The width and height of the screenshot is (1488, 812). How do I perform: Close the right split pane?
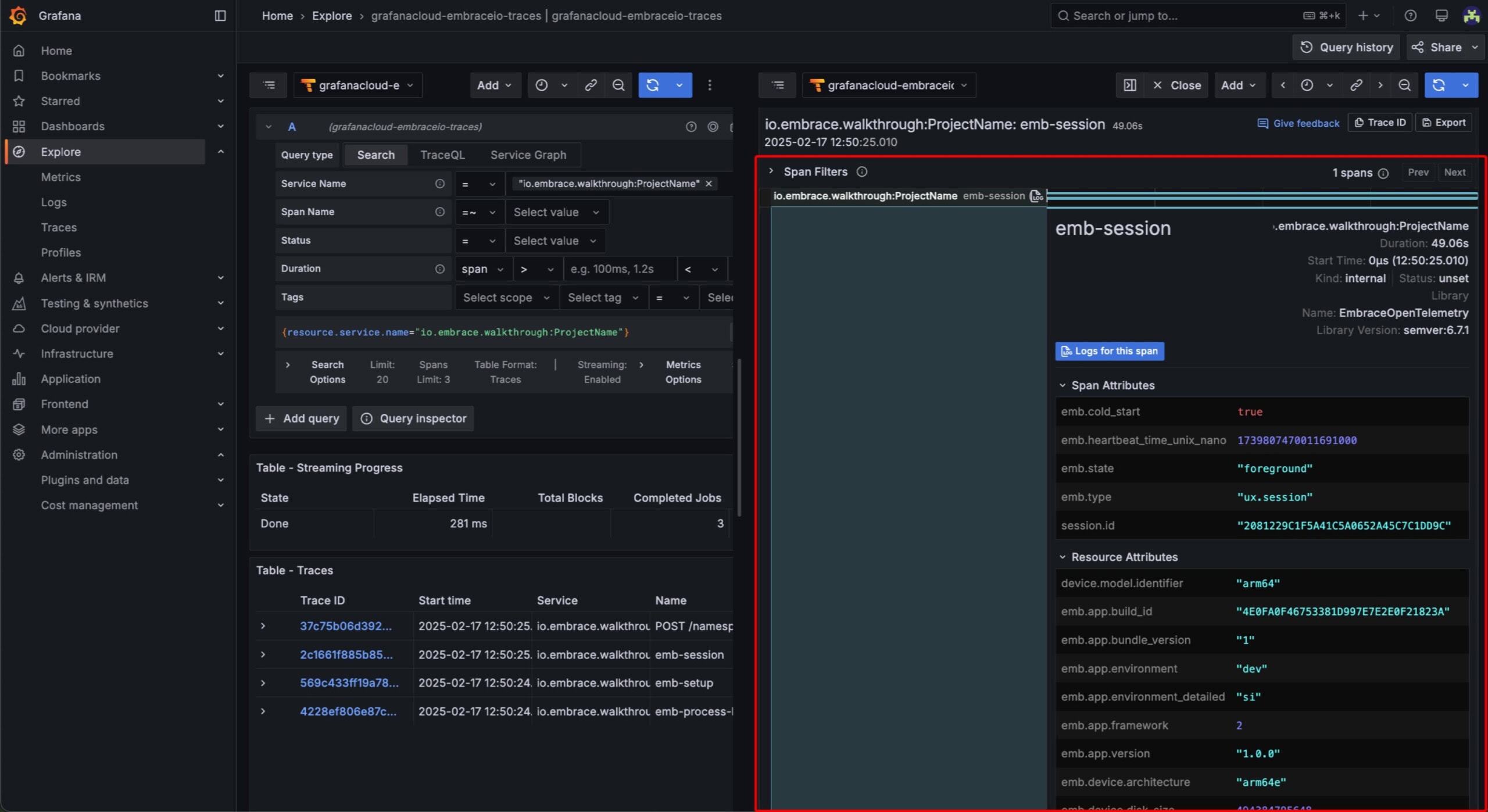(1177, 85)
